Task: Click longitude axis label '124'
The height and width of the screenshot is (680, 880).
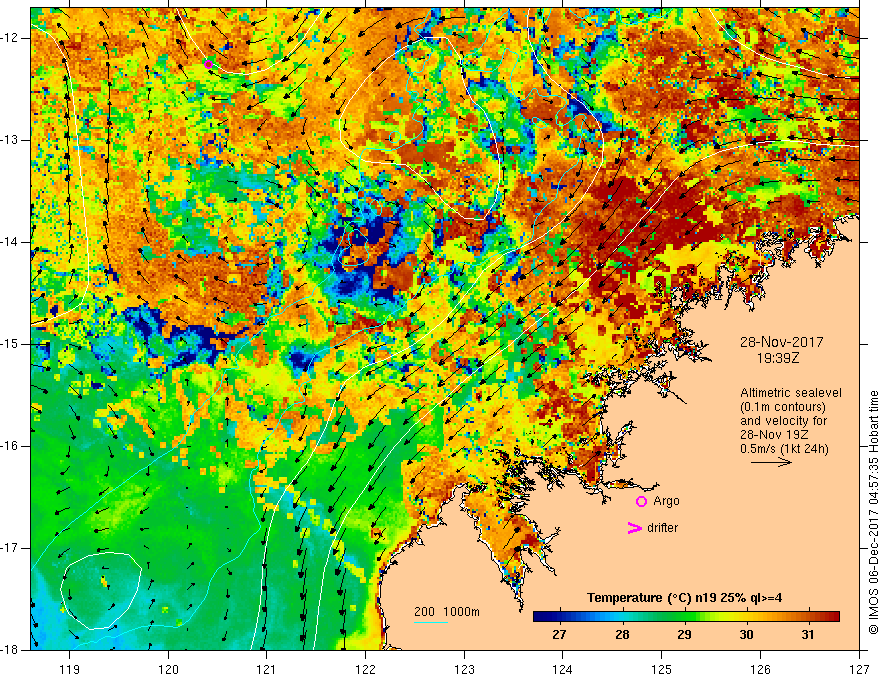Action: 563,669
